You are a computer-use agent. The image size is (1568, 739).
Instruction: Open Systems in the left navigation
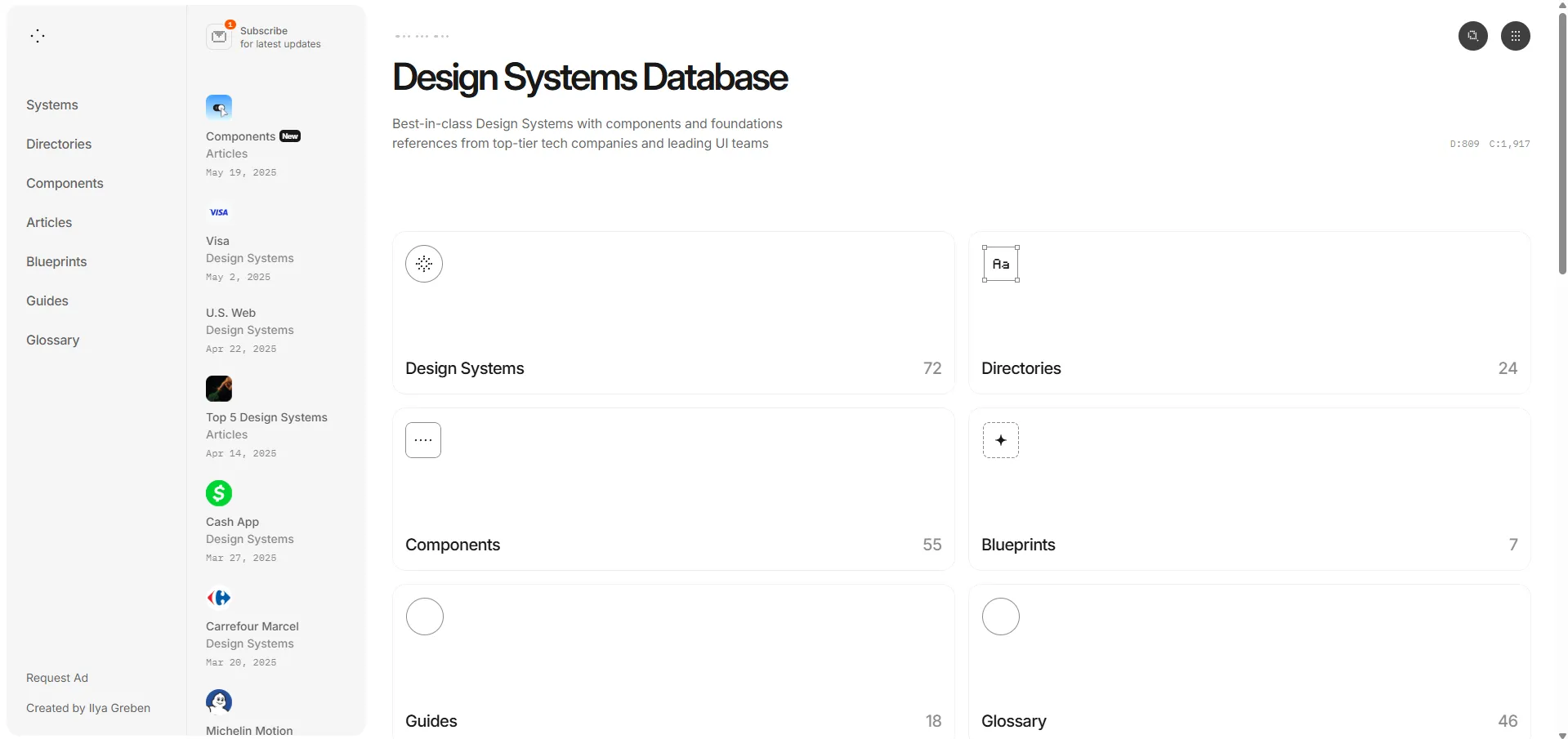click(52, 105)
